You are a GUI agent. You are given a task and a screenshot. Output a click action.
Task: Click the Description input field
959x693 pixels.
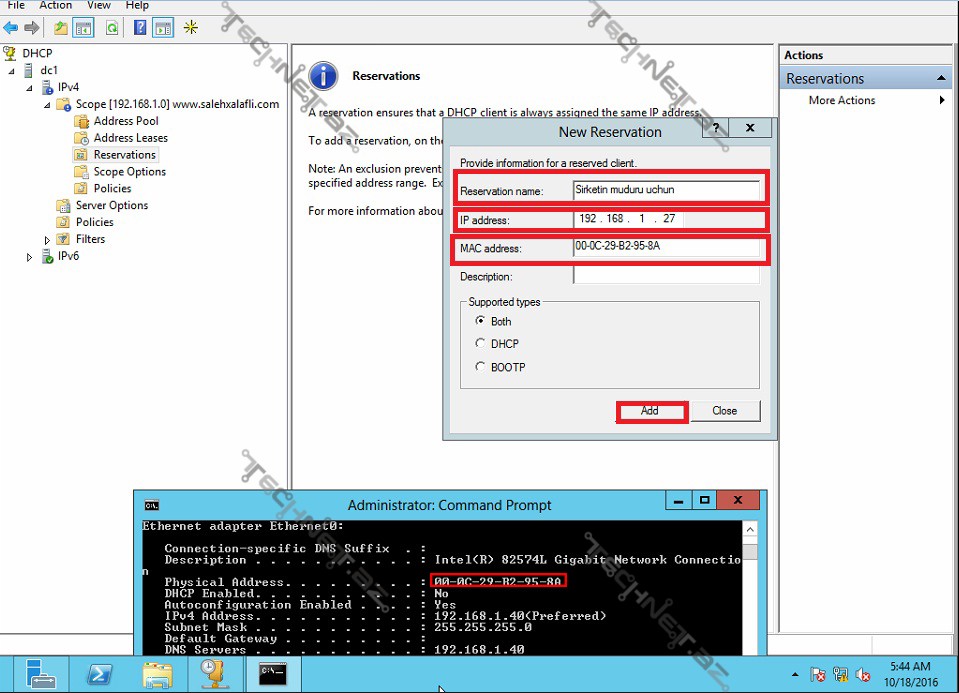(666, 276)
